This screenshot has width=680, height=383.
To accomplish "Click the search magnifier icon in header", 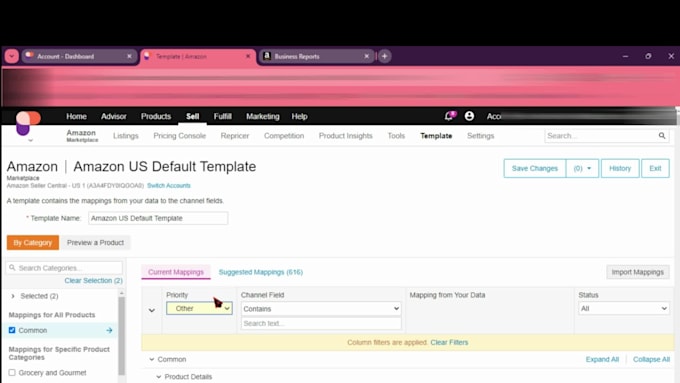I will point(662,136).
